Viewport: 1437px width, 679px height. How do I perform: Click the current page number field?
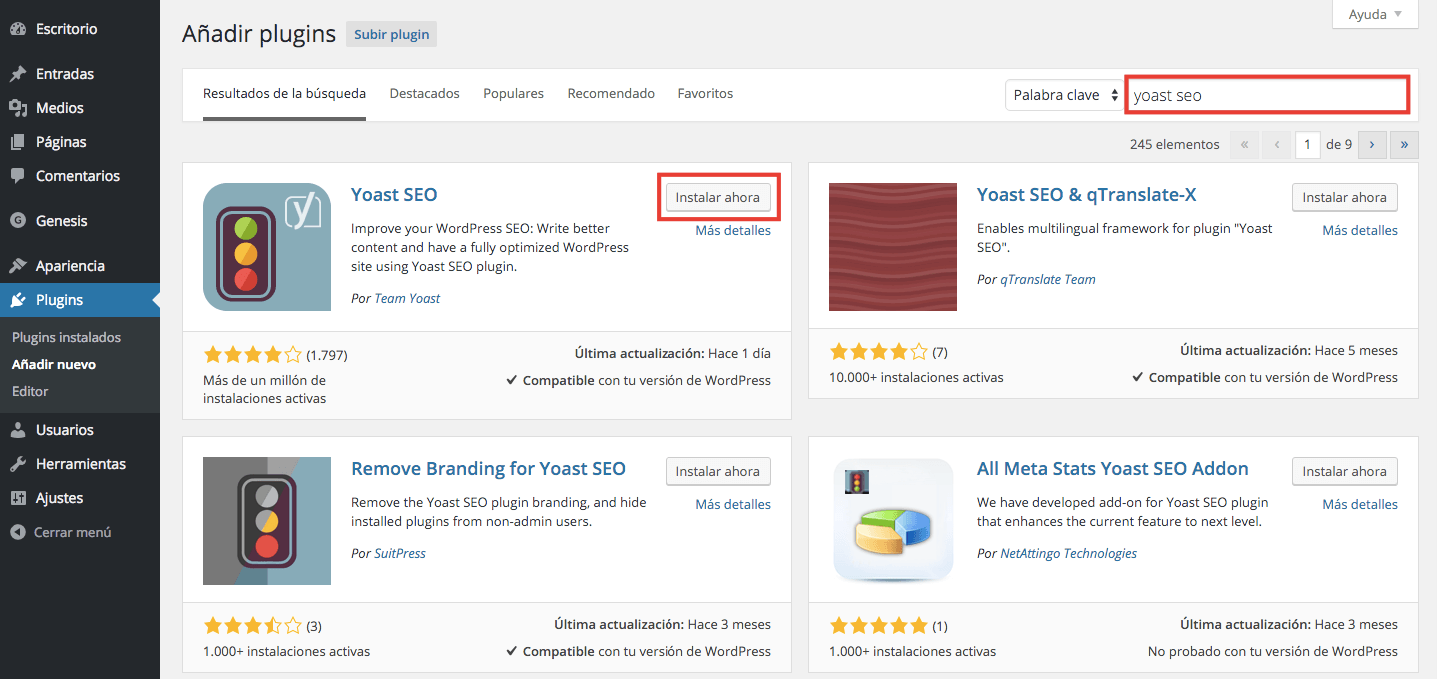1308,144
